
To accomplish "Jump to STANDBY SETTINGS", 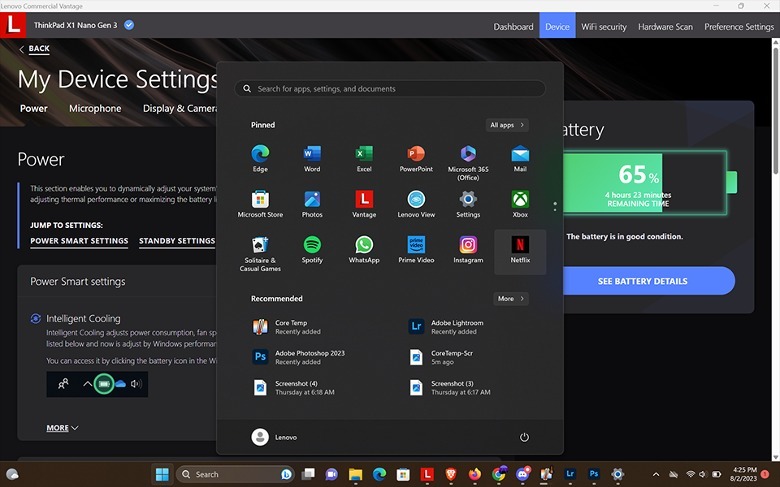I will tap(177, 241).
